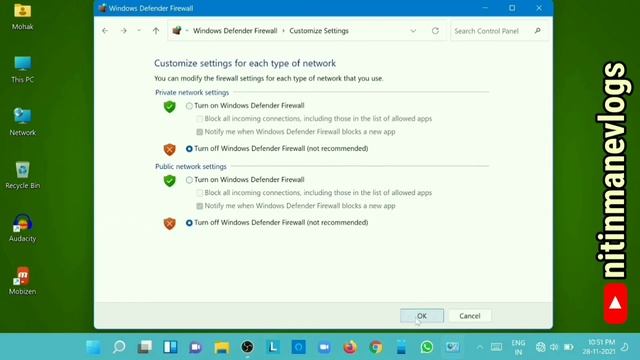The height and width of the screenshot is (360, 640).
Task: Open volume tray icon
Action: (x=554, y=347)
